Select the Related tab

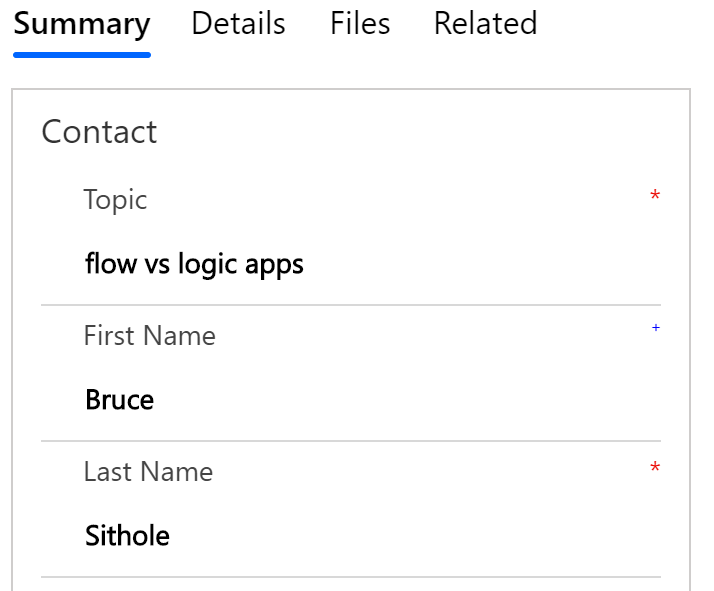point(485,24)
